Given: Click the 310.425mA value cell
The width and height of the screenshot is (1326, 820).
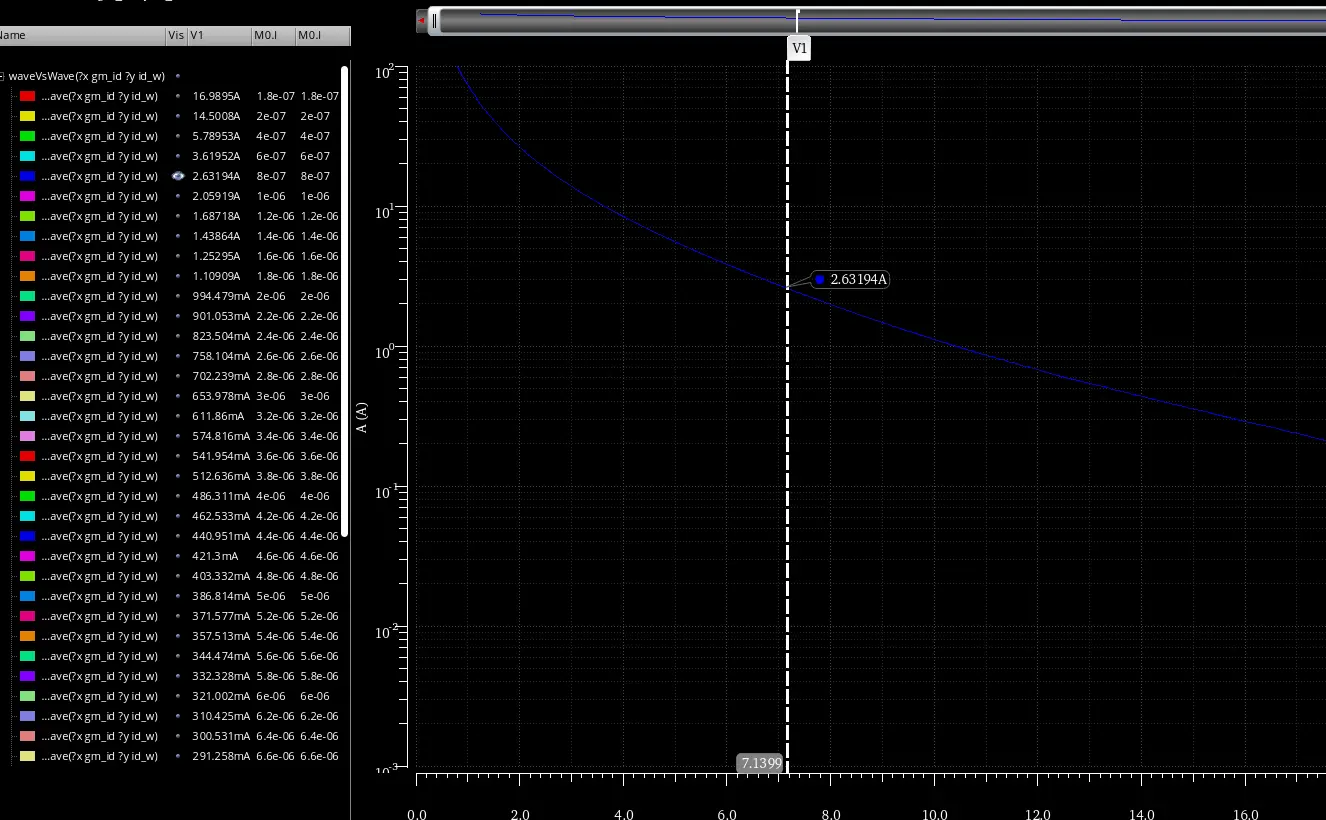Looking at the screenshot, I should coord(221,716).
